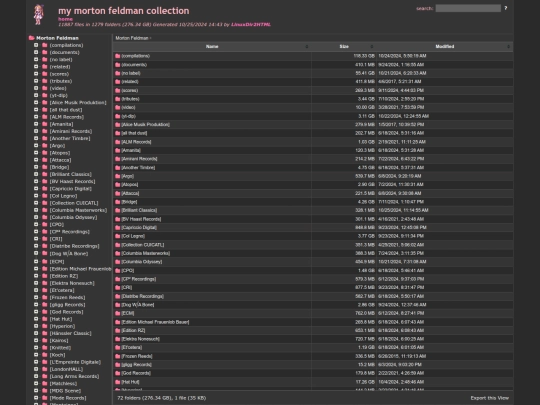Select (yt-dlp) in the tree
Viewport: 540px width, 405px height.
click(59, 95)
